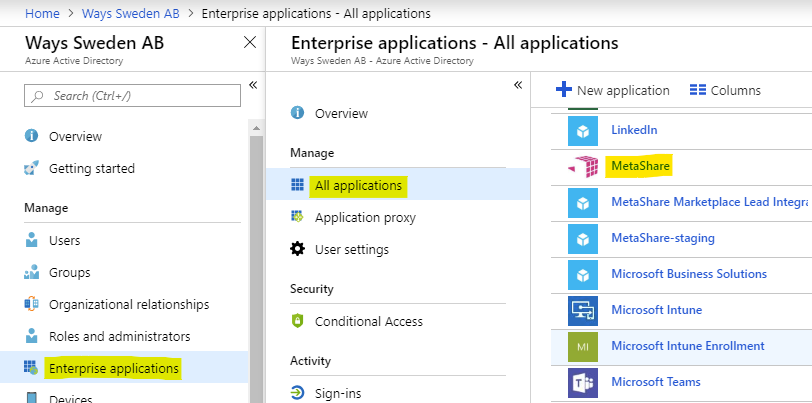Click the blue plus New application icon
This screenshot has width=812, height=403.
(563, 90)
